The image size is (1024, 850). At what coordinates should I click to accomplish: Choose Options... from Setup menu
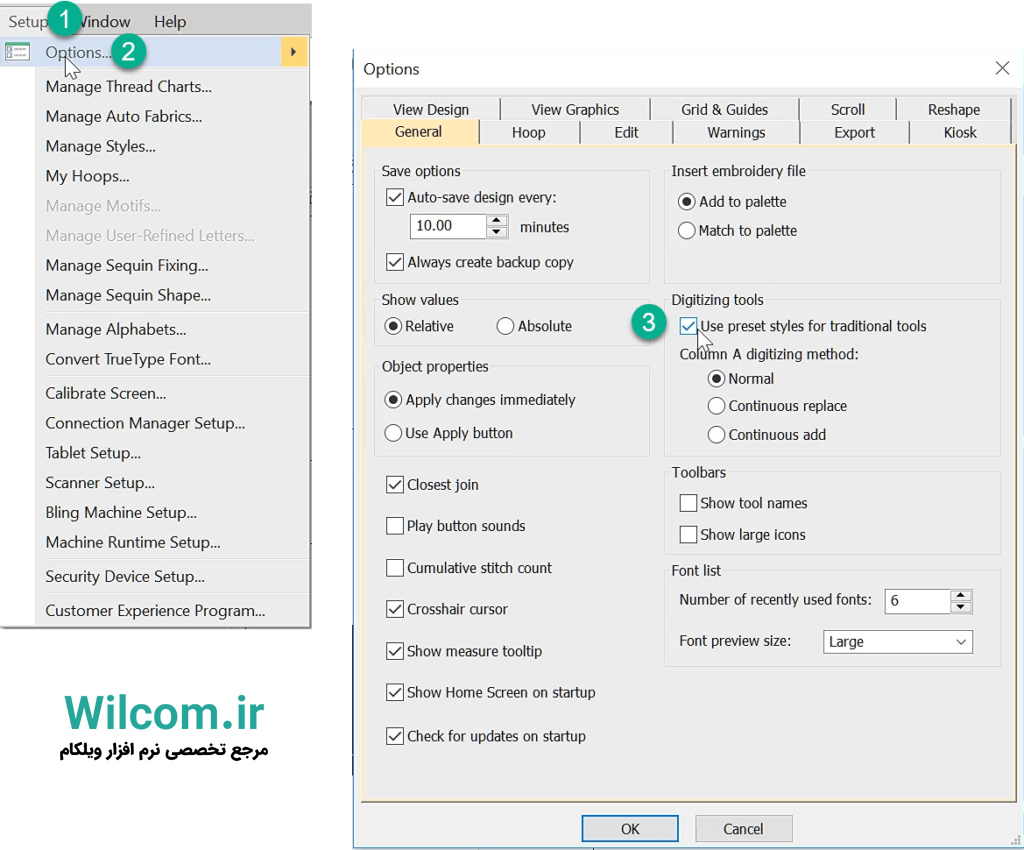coord(154,52)
